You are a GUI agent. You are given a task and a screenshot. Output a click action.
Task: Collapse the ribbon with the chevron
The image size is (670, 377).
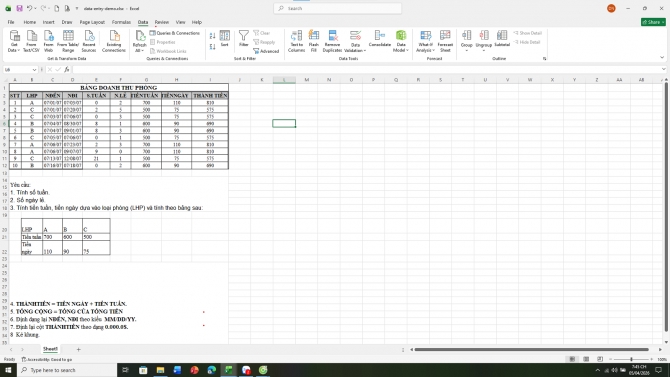click(662, 57)
